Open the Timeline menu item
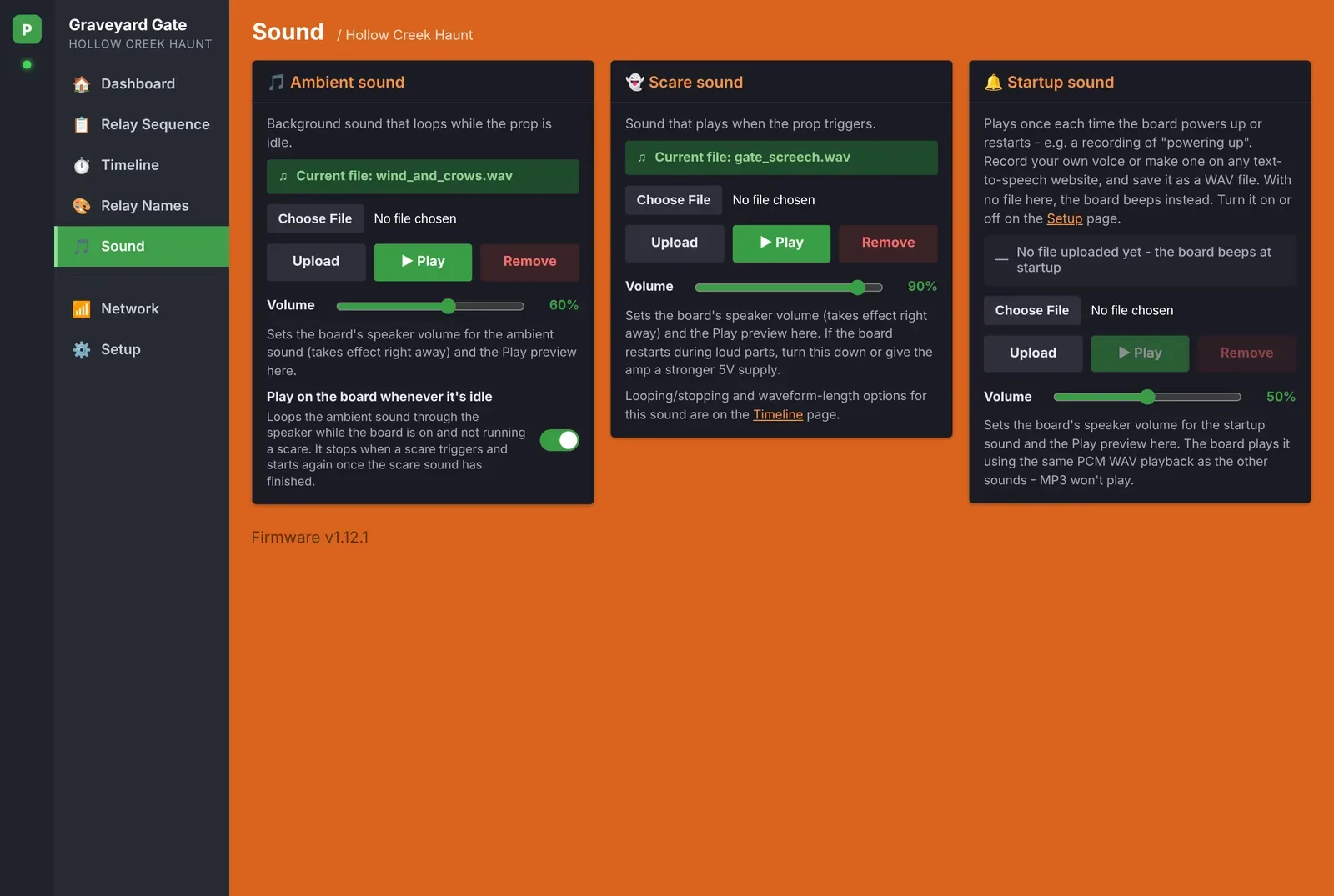Viewport: 1334px width, 896px height. click(x=142, y=165)
